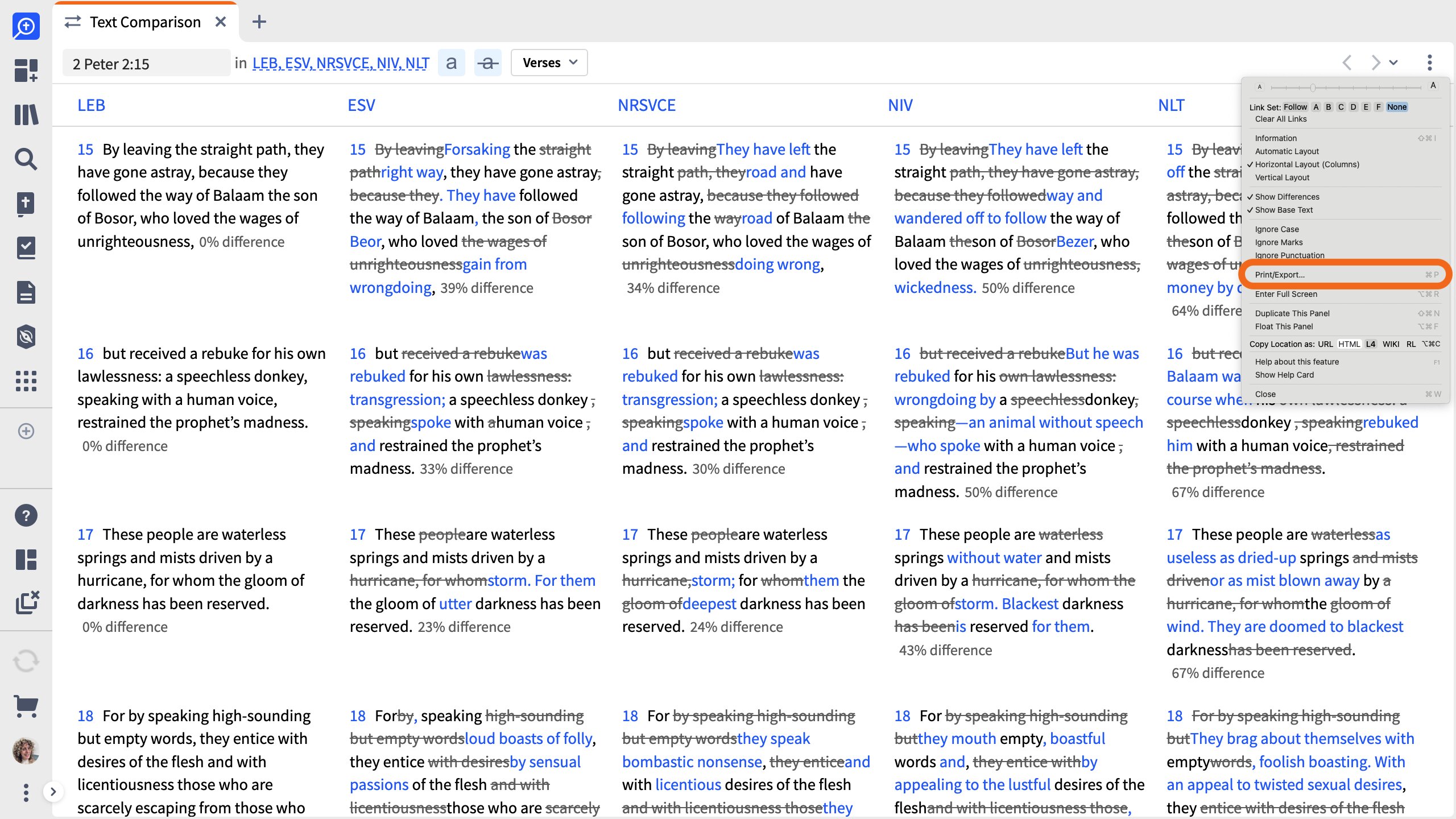The height and width of the screenshot is (819, 1456).
Task: Open the Verses dropdown
Action: (x=549, y=63)
